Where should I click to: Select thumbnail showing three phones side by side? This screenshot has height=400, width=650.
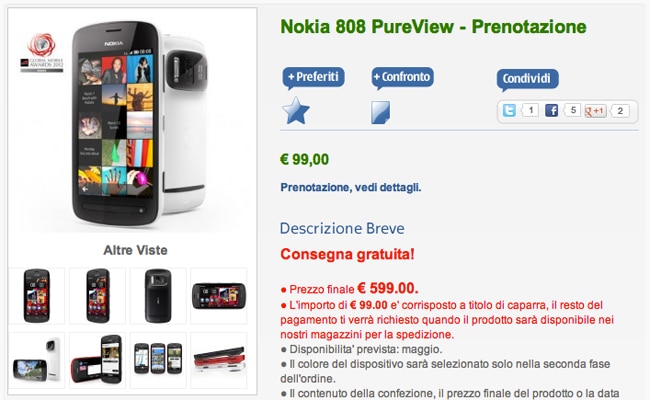158,360
